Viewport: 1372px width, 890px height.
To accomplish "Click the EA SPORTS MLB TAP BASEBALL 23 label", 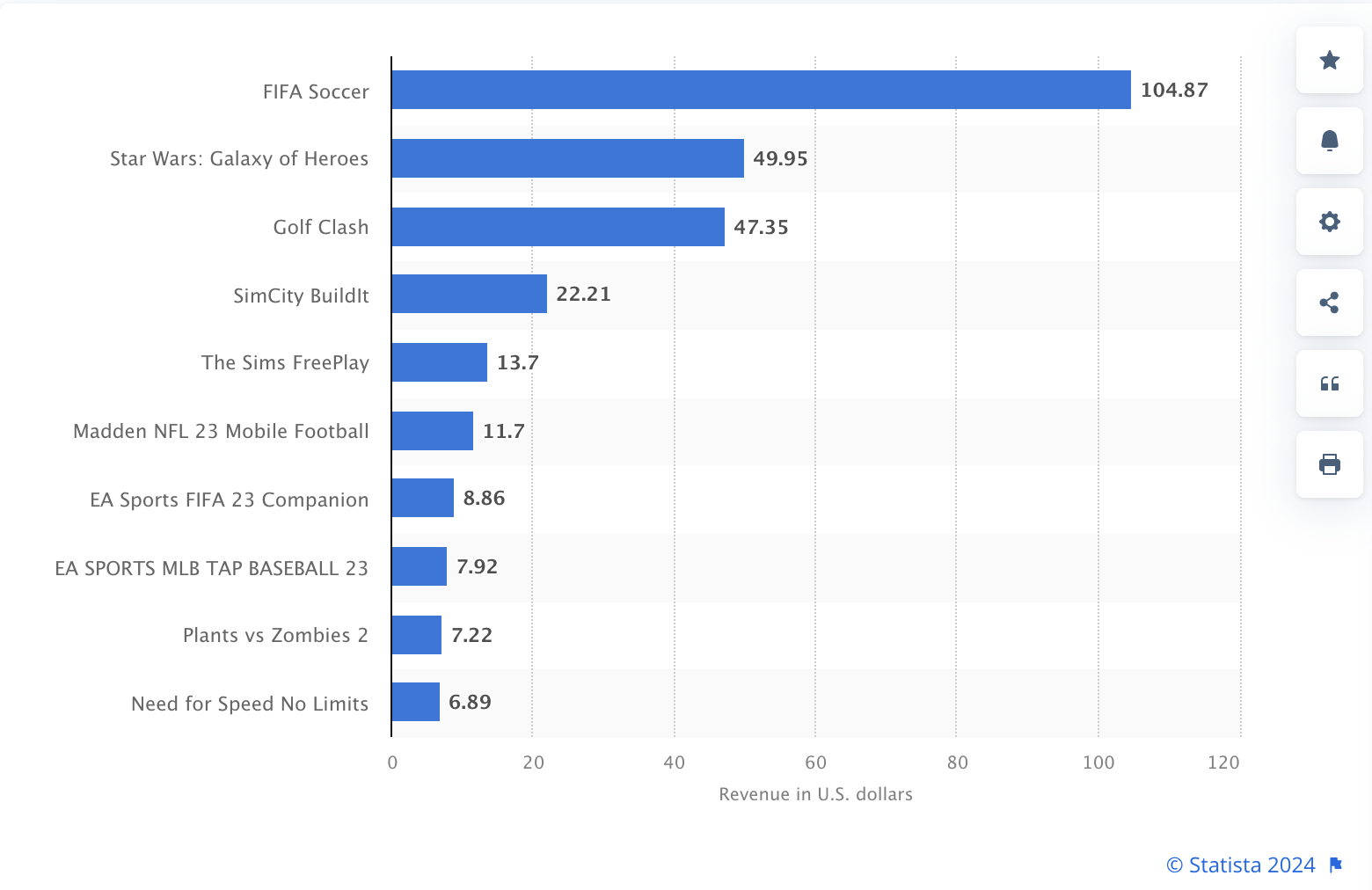I will pos(211,568).
